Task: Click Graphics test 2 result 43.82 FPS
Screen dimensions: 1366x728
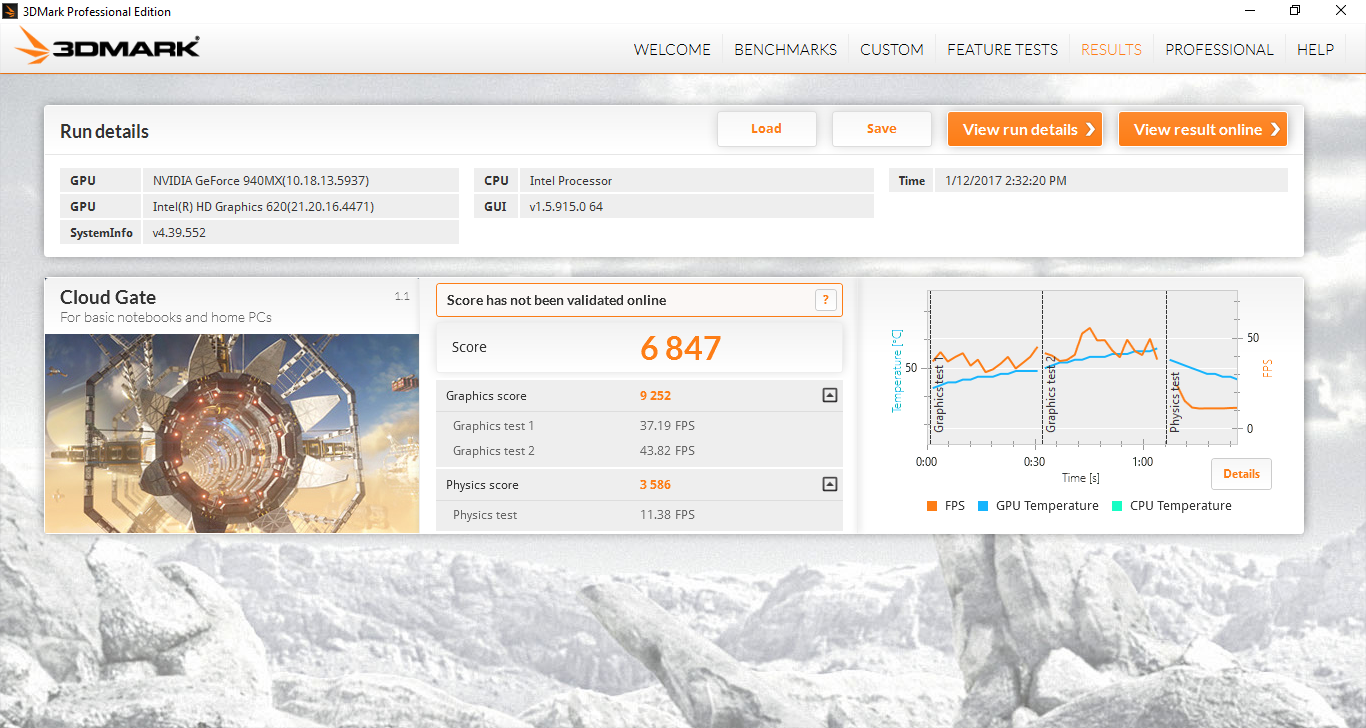Action: [667, 451]
